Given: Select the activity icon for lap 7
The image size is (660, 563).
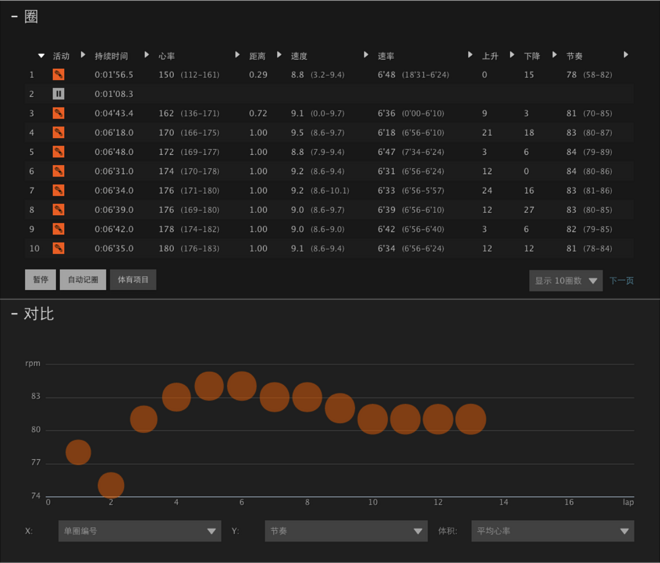Looking at the screenshot, I should pyautogui.click(x=59, y=191).
